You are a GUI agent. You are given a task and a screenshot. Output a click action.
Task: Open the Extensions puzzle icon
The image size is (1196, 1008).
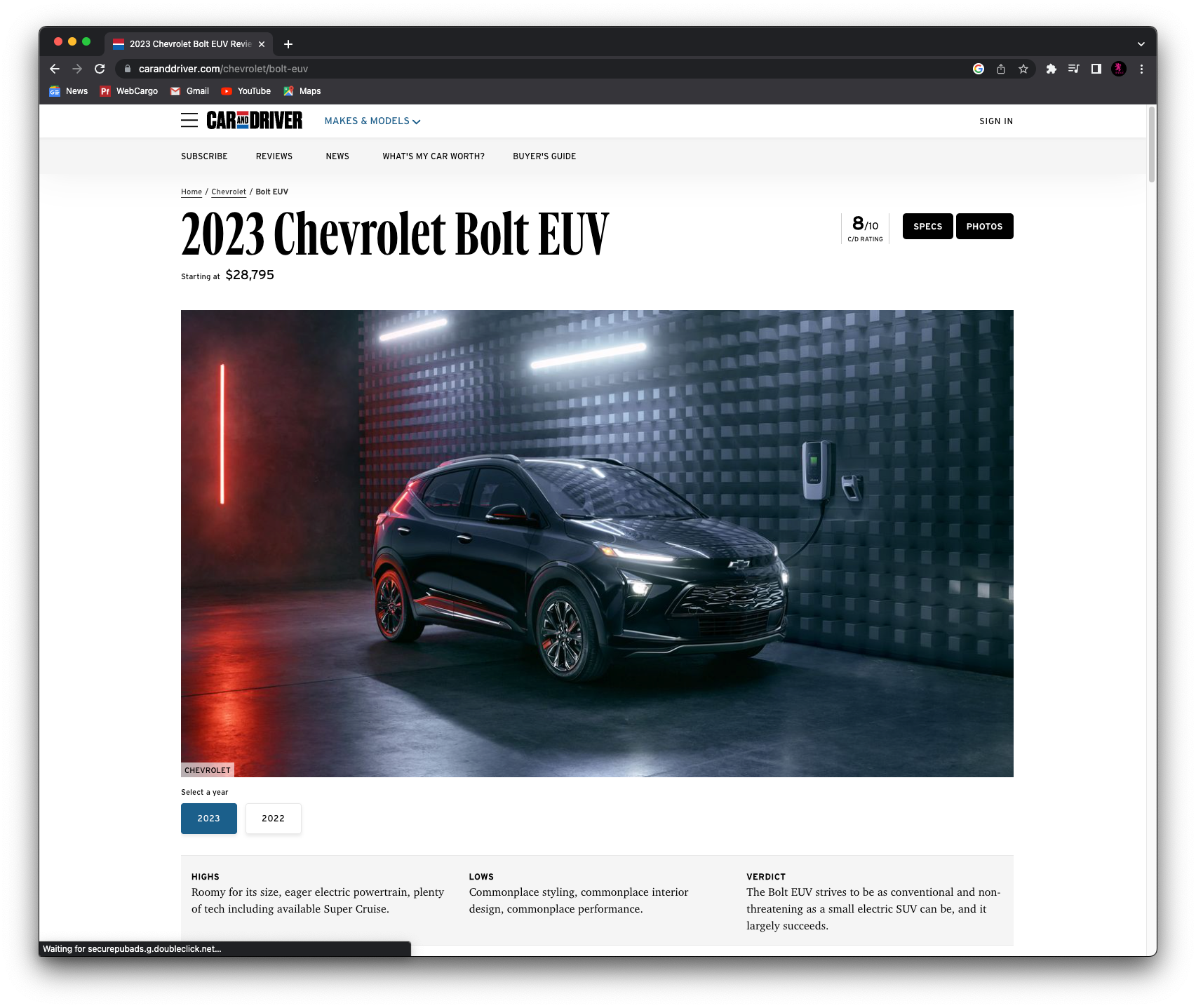1051,69
